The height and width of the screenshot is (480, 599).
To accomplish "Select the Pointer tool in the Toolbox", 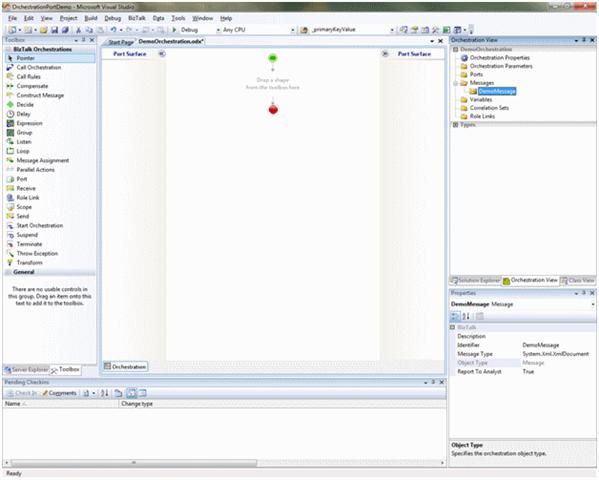I will [50, 58].
